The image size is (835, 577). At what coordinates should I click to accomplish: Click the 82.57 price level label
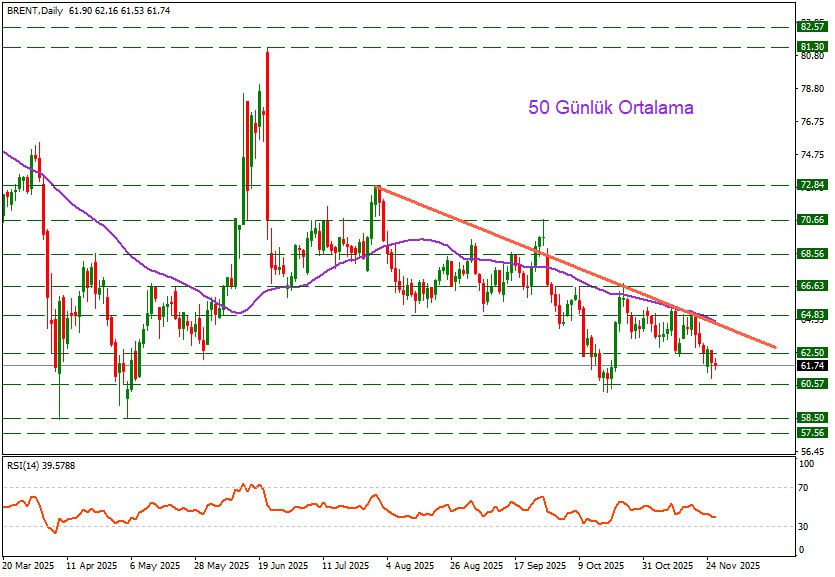click(x=812, y=27)
